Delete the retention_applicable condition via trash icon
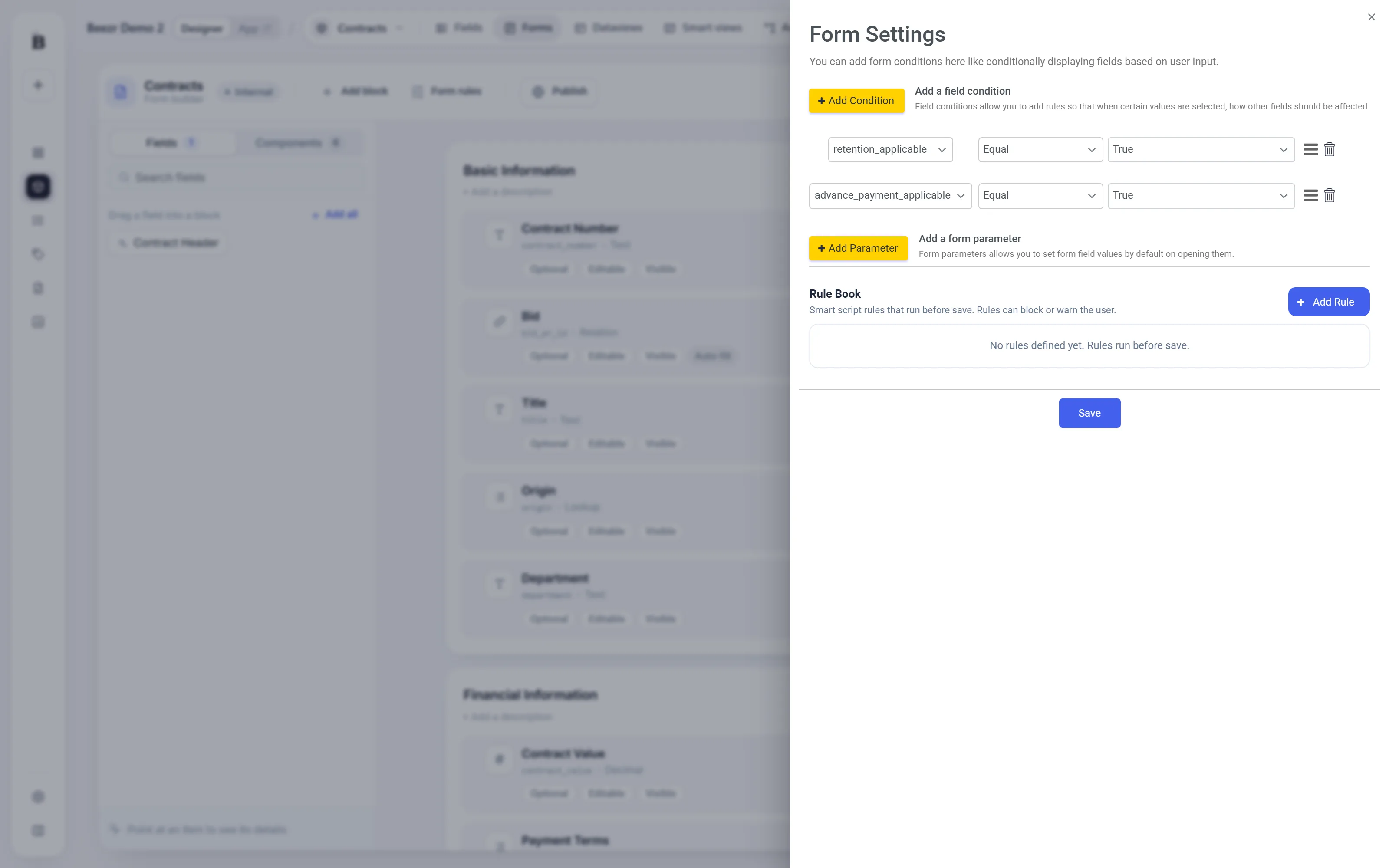 (x=1329, y=149)
